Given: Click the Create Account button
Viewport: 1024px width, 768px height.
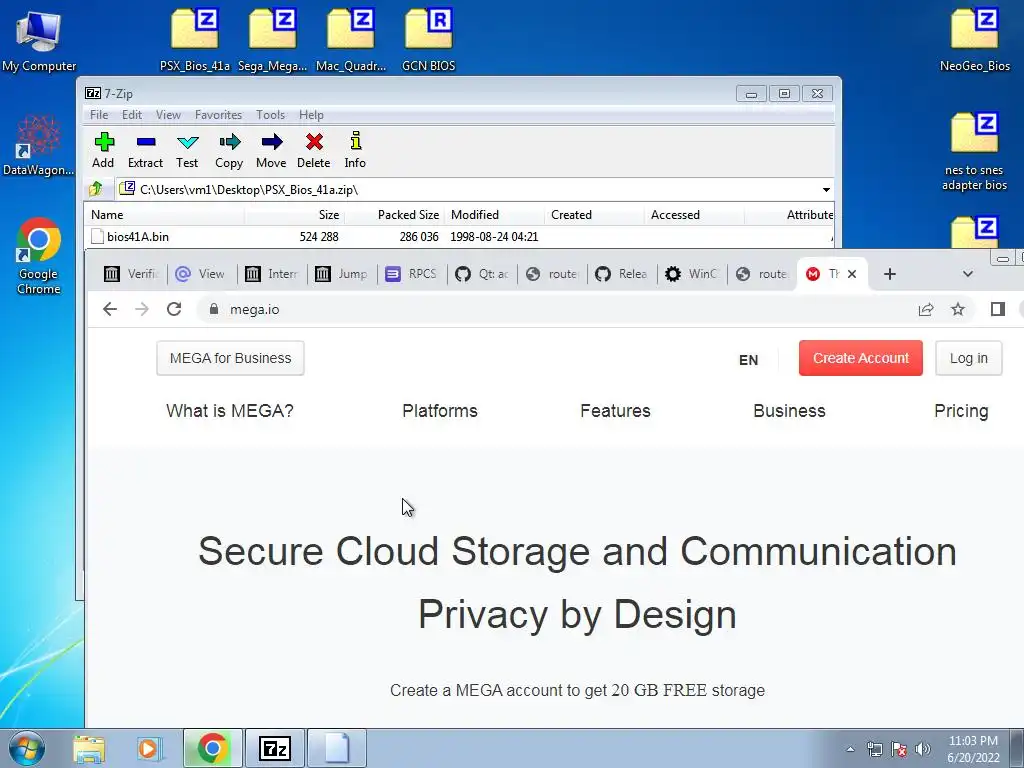Looking at the screenshot, I should pos(861,358).
